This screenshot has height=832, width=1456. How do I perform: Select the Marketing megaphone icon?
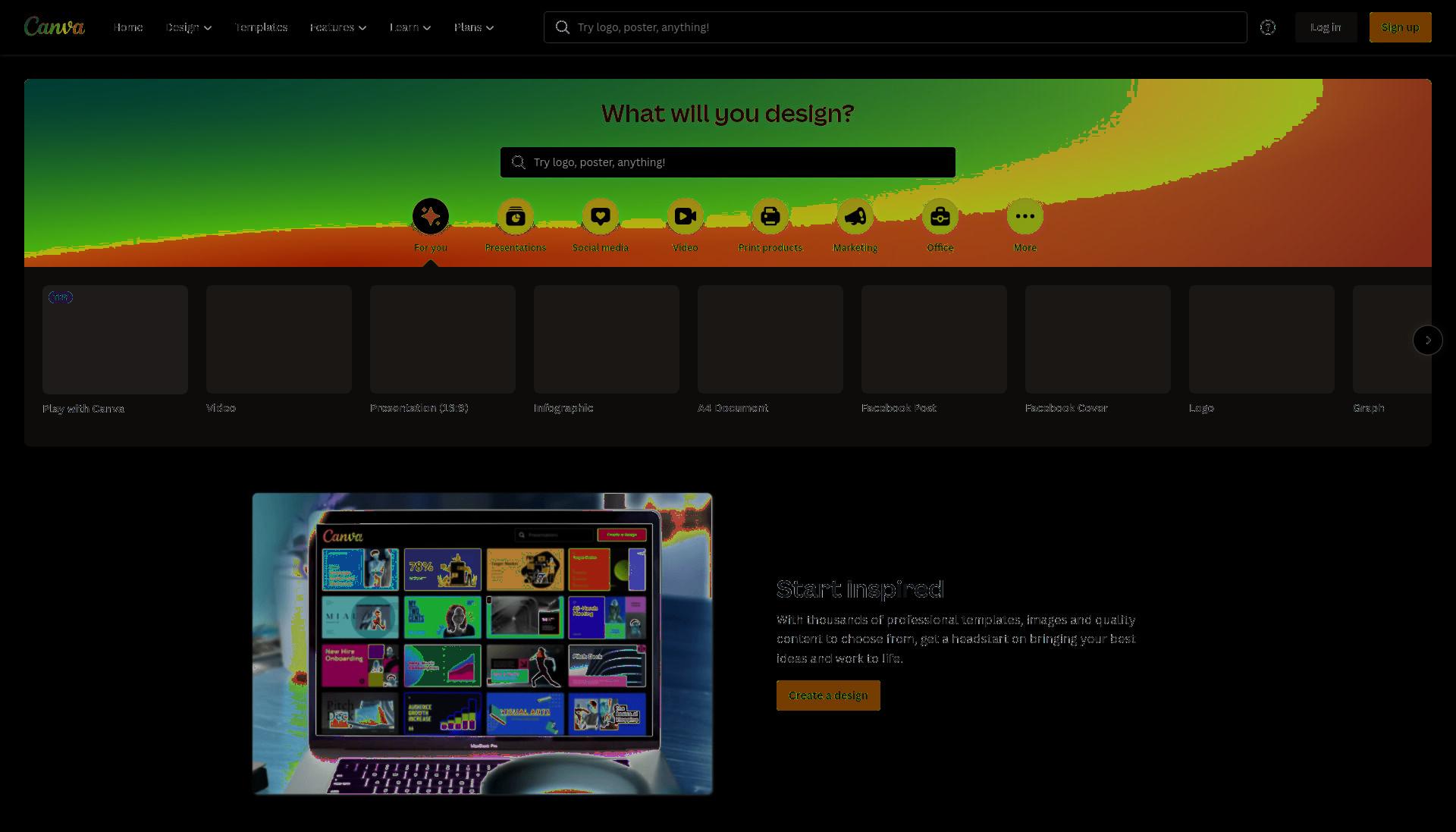855,217
